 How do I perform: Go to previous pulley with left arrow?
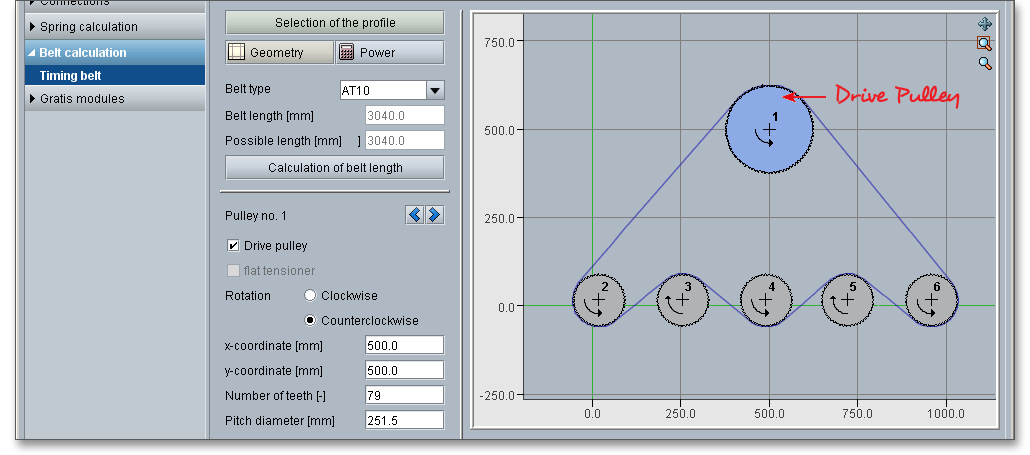tap(415, 215)
